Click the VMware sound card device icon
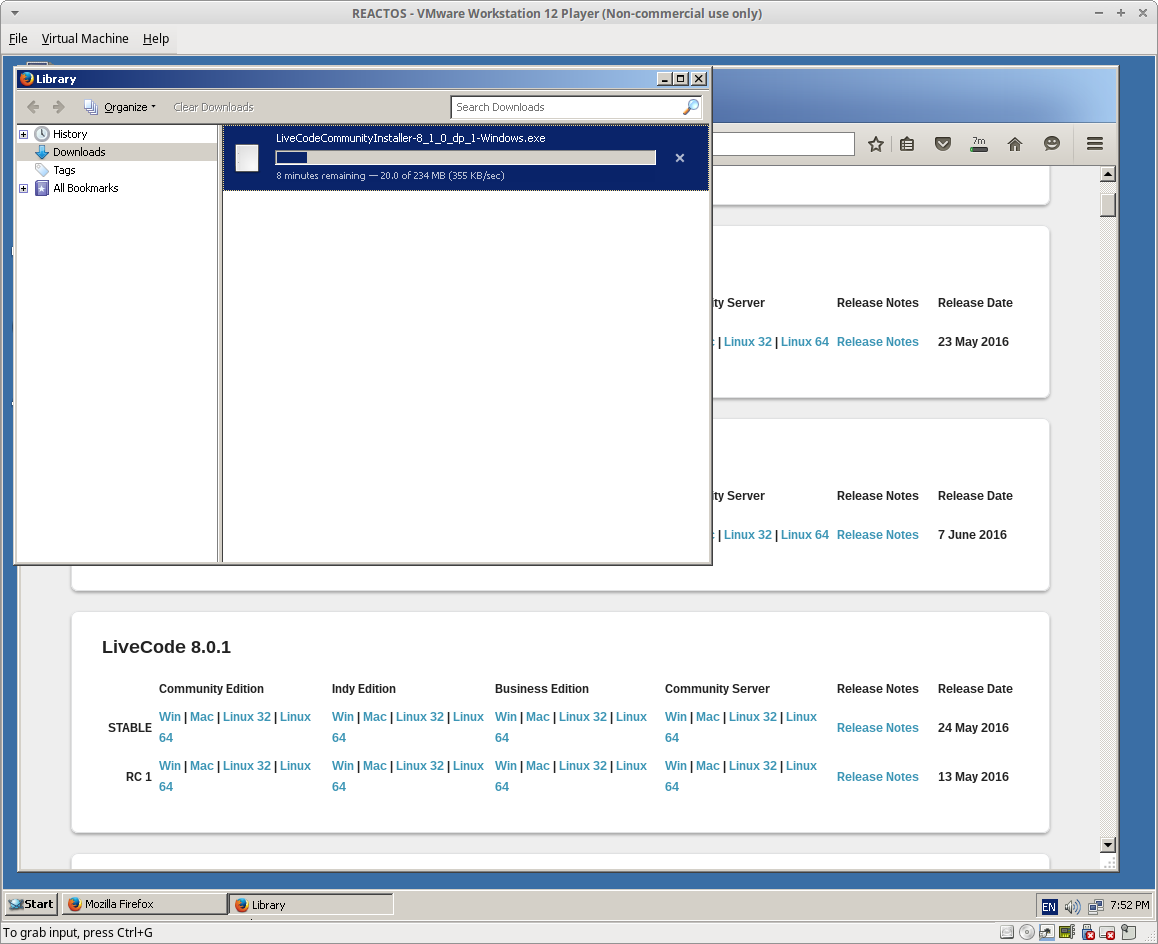 pos(1066,932)
